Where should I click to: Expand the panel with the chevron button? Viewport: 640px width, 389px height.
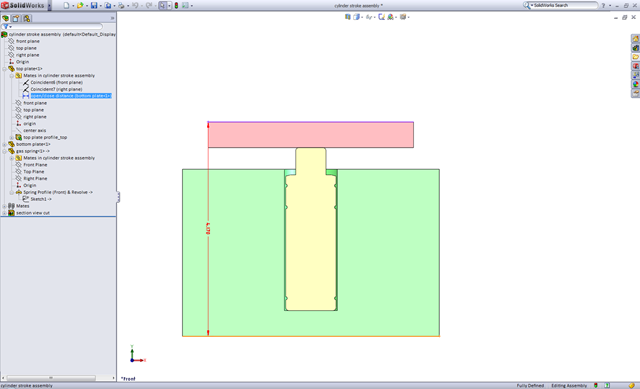tap(112, 18)
